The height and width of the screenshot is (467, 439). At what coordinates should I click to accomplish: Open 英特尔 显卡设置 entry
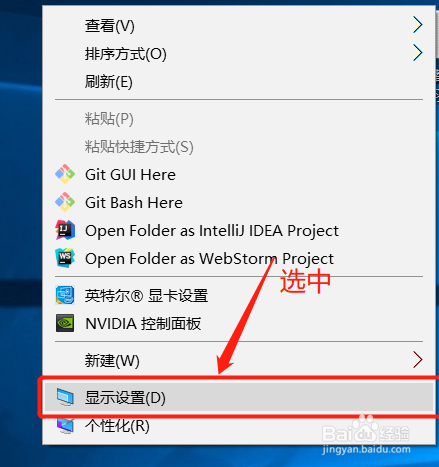pyautogui.click(x=239, y=295)
